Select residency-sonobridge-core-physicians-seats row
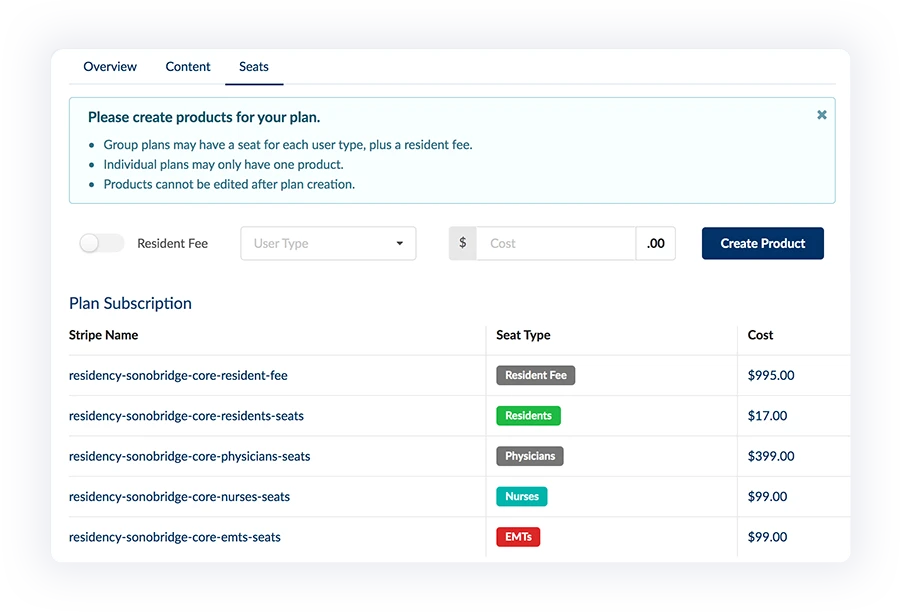902x612 pixels. 189,456
